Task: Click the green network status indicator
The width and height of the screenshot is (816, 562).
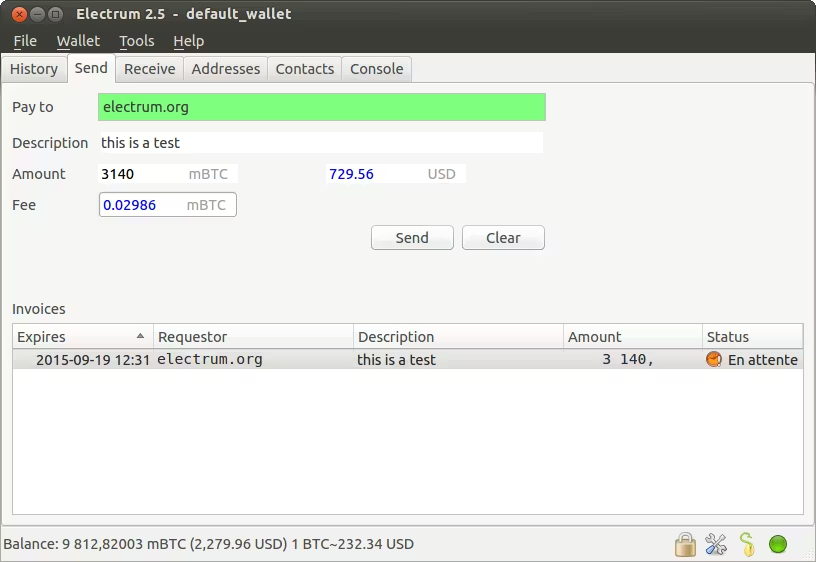Action: point(778,544)
